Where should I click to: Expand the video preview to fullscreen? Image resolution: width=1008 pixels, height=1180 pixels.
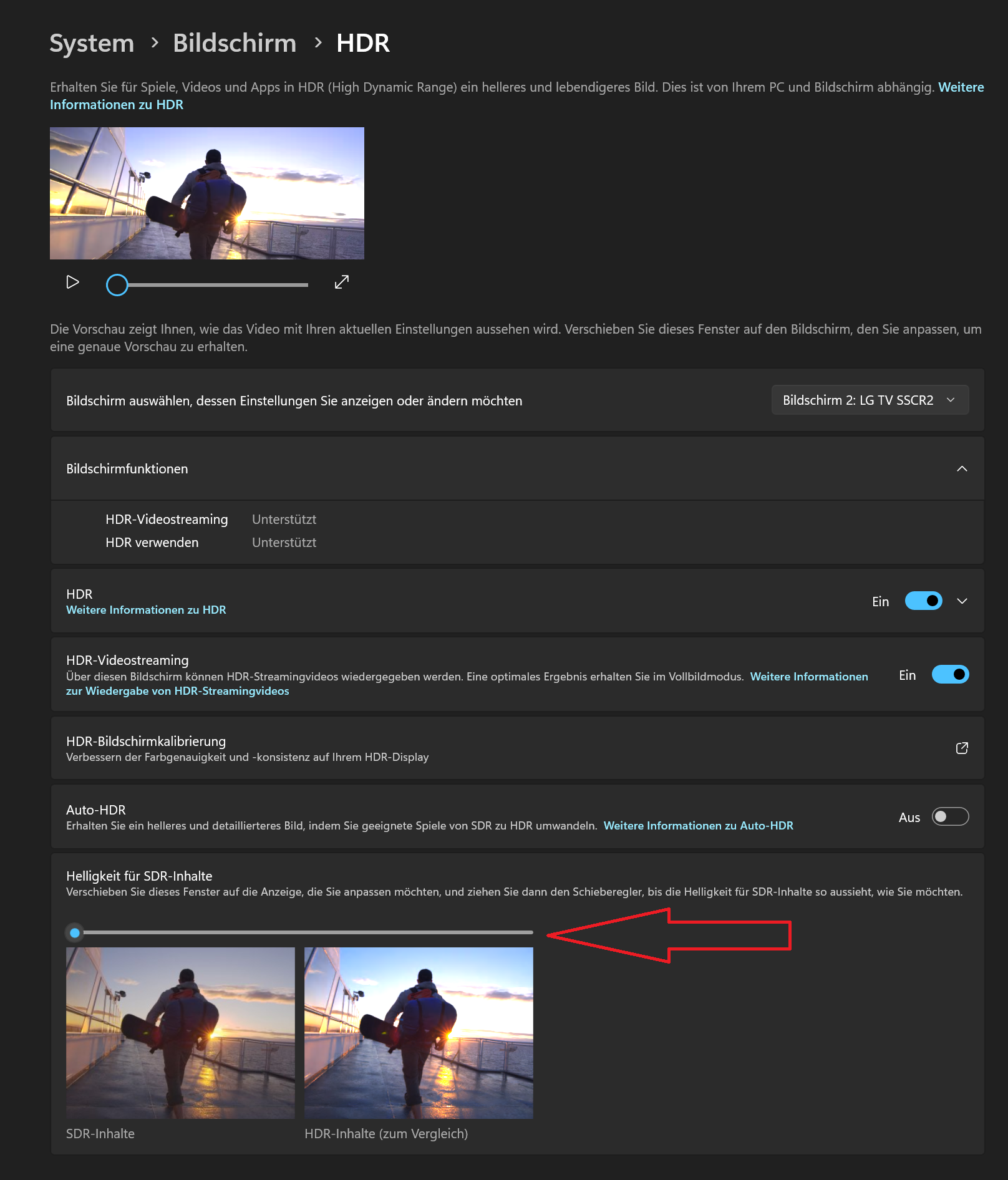coord(341,283)
